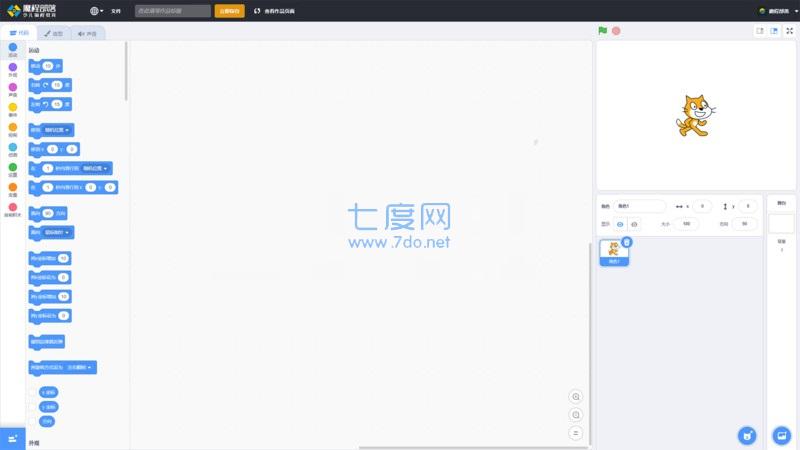This screenshot has height=450, width=800.
Task: Select the Motion block category
Action: 13,50
